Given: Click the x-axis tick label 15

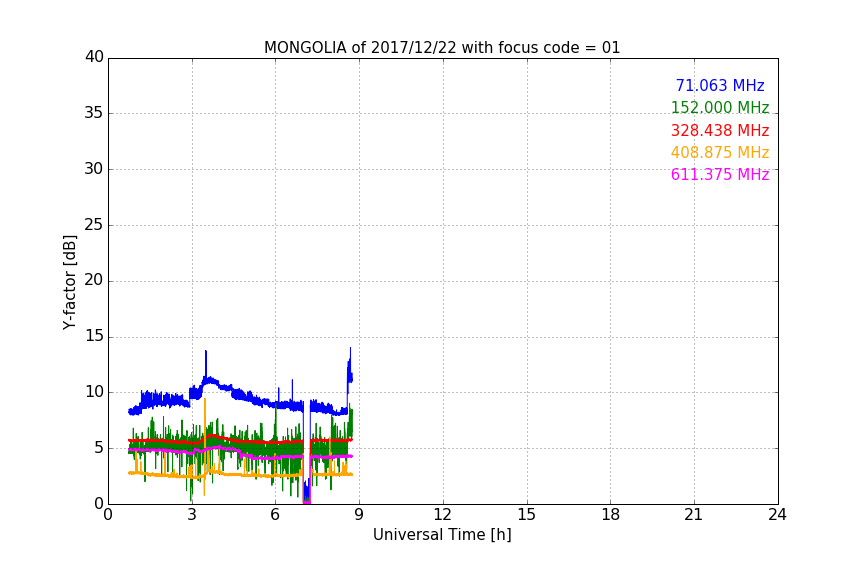Looking at the screenshot, I should click(x=526, y=515).
